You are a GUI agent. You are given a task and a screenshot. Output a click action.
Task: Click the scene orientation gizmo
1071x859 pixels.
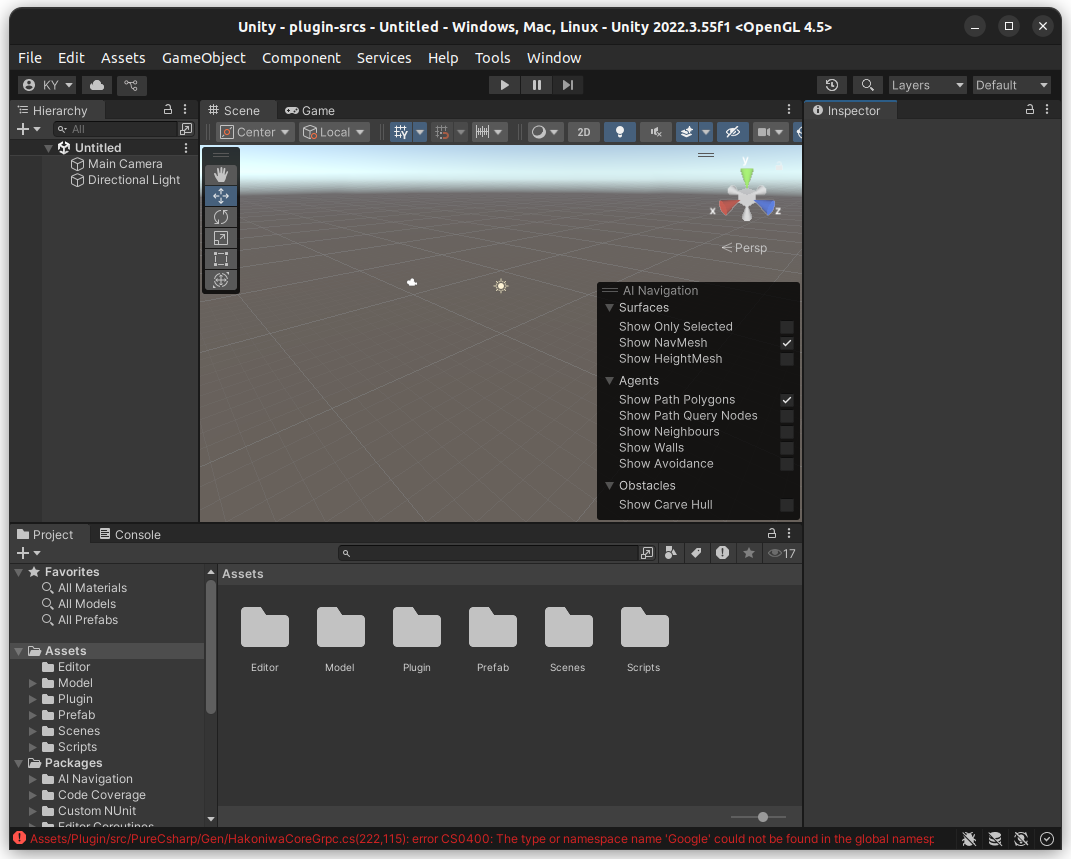click(747, 197)
